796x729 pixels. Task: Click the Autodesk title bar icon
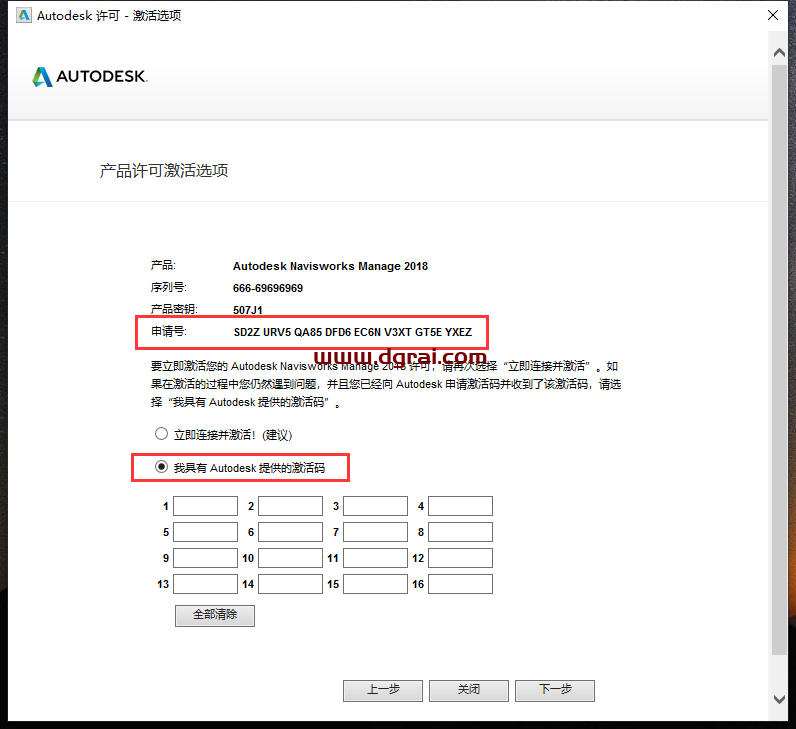pos(23,15)
